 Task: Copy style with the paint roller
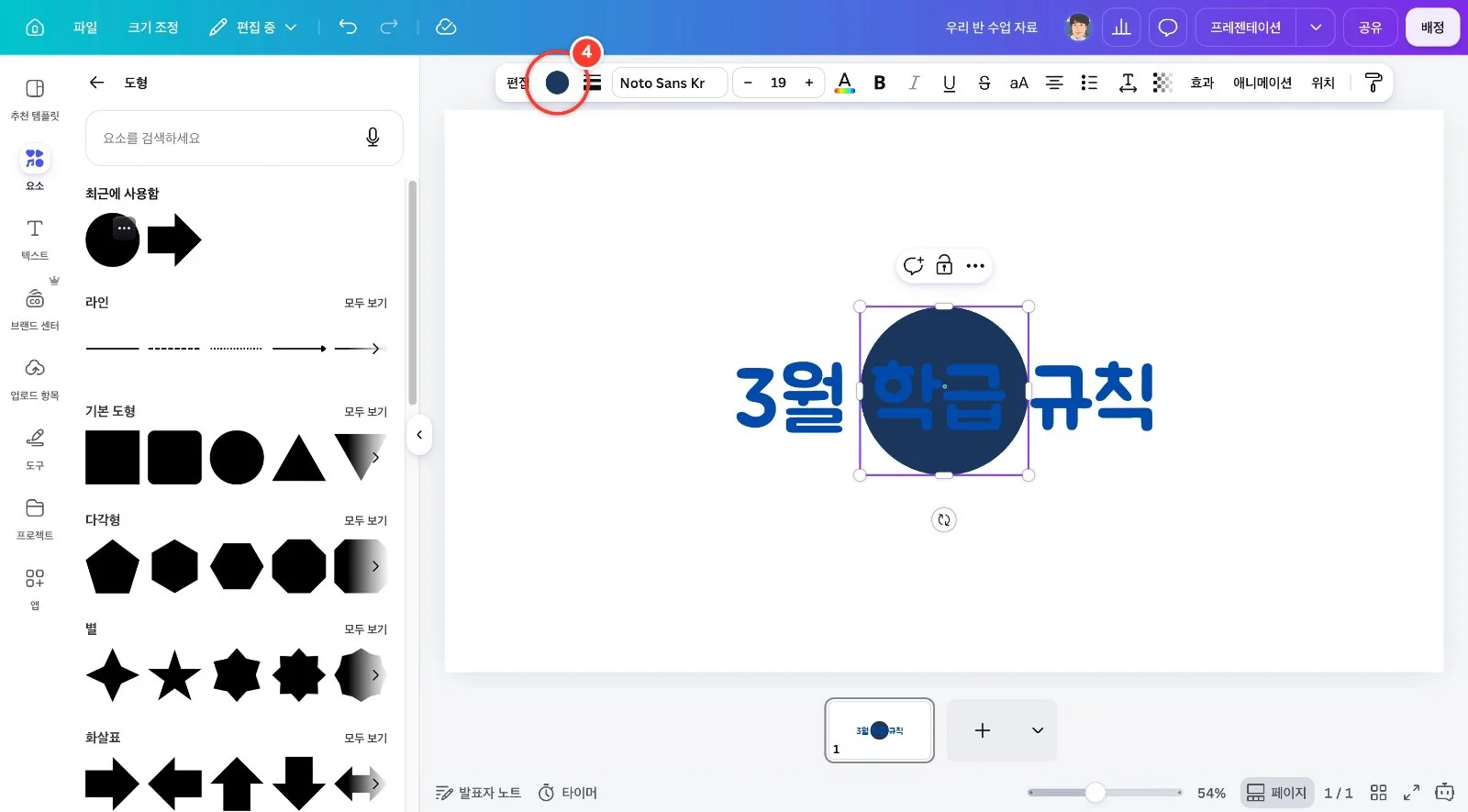[1373, 83]
